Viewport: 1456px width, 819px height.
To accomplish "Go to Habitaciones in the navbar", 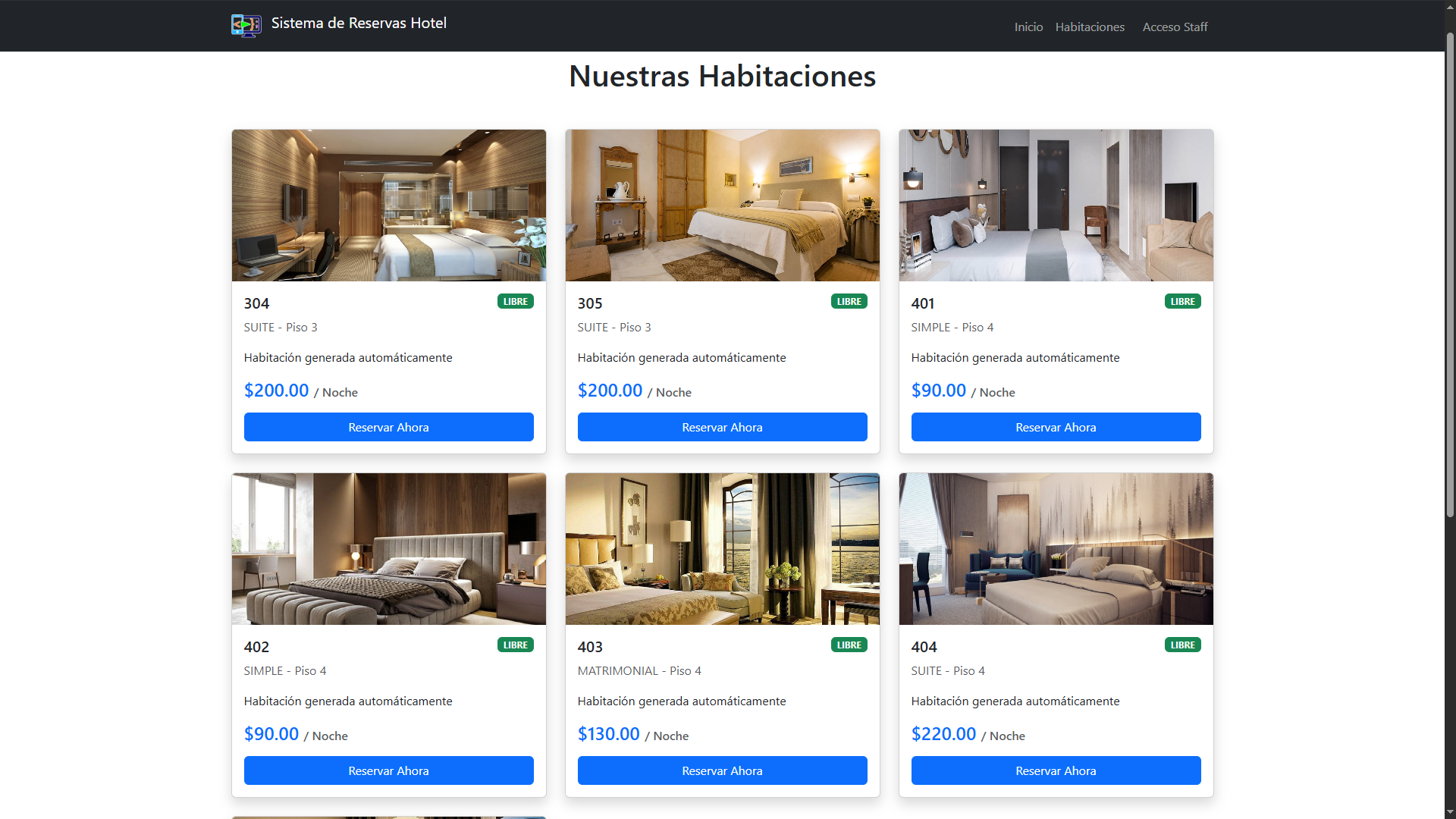I will coord(1090,27).
